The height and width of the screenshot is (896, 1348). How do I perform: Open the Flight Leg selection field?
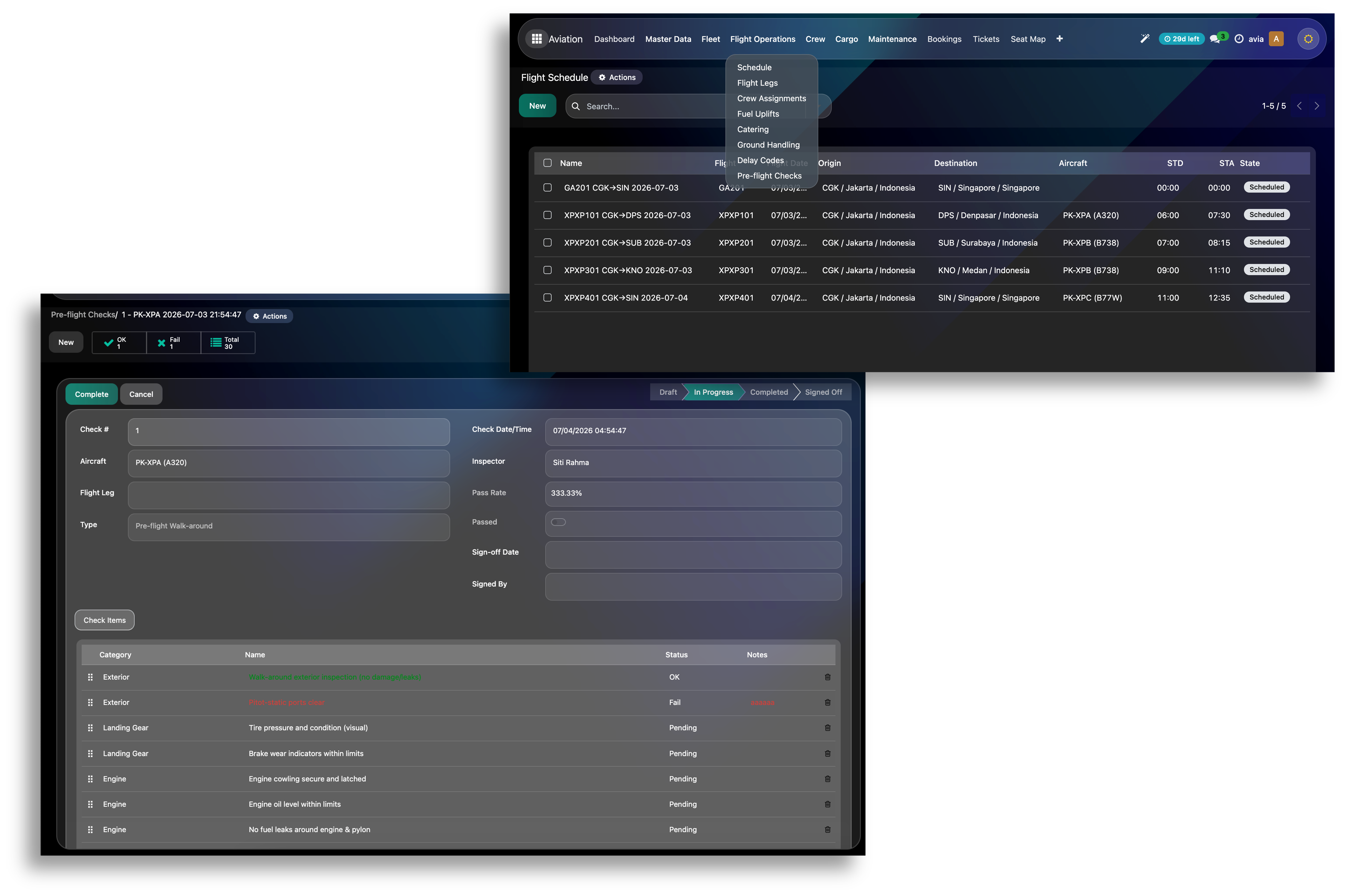pyautogui.click(x=289, y=495)
